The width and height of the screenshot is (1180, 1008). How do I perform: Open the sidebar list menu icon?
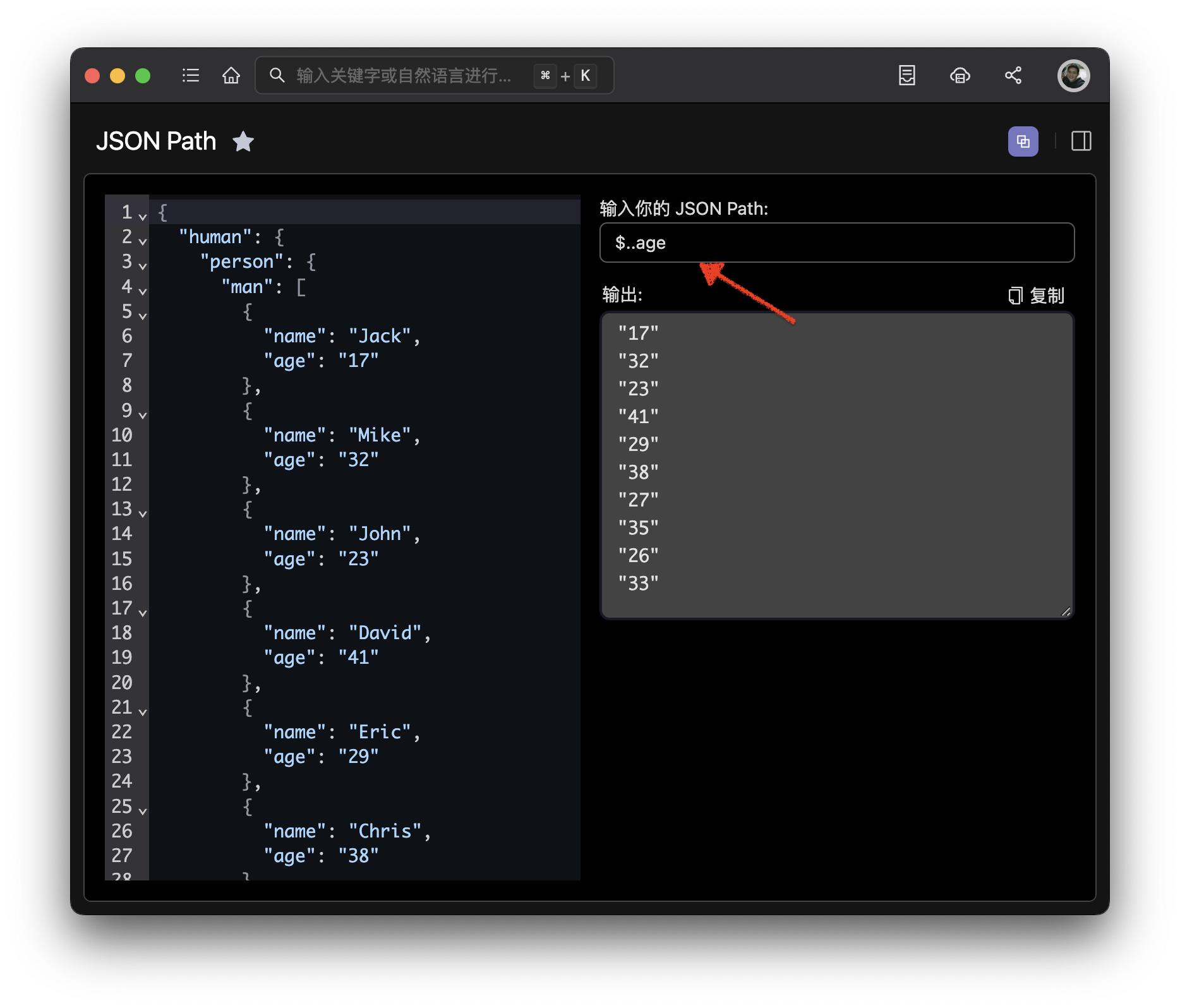click(x=190, y=76)
